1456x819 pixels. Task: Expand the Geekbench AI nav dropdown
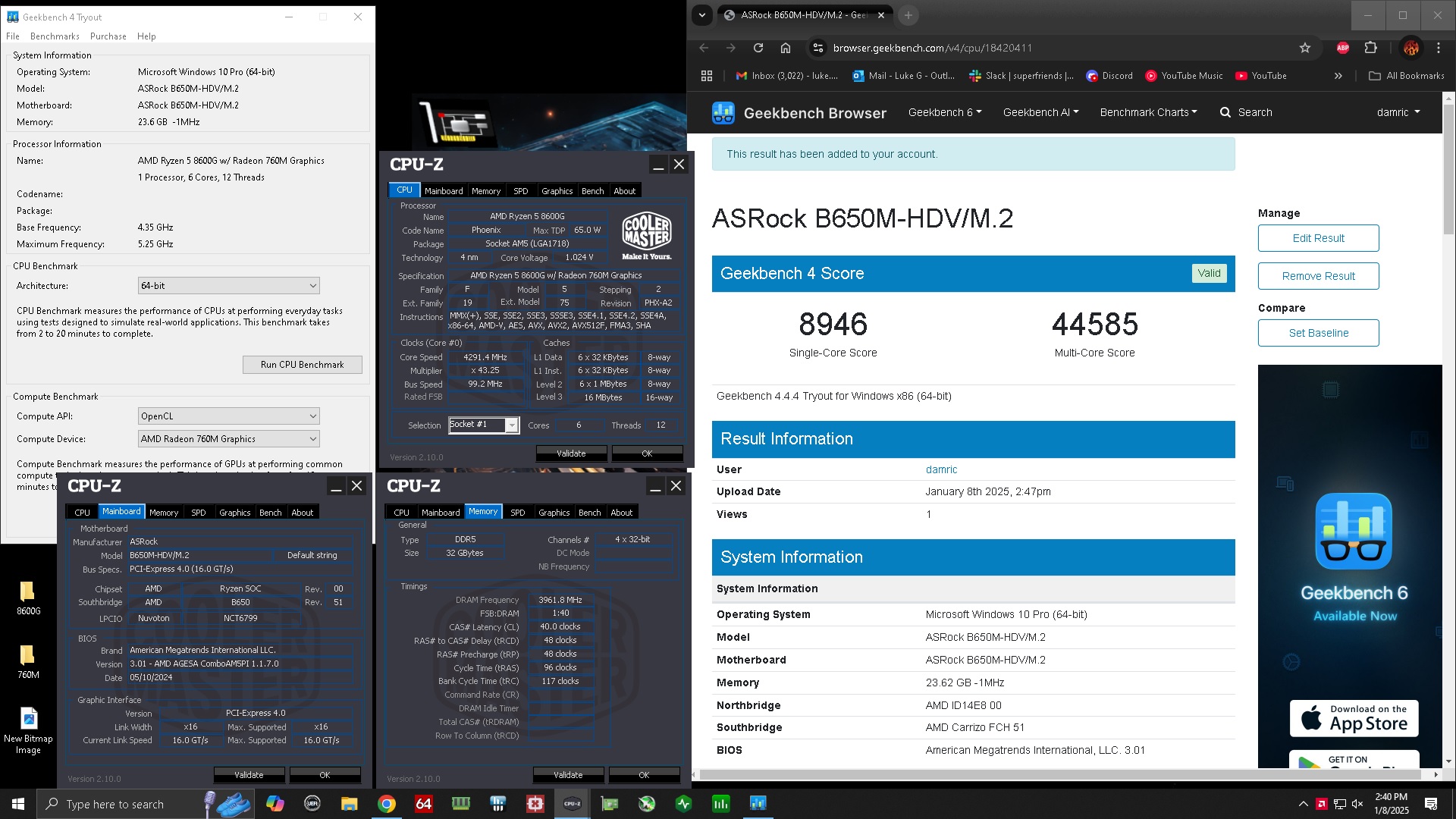(1040, 112)
